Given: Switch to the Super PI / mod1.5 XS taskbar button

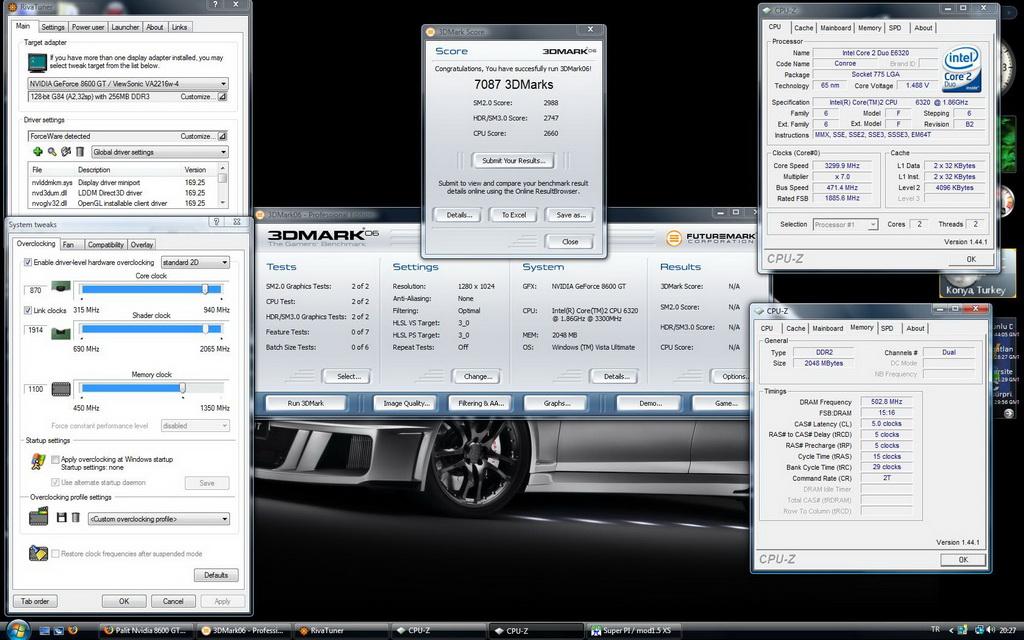Looking at the screenshot, I should (x=634, y=631).
